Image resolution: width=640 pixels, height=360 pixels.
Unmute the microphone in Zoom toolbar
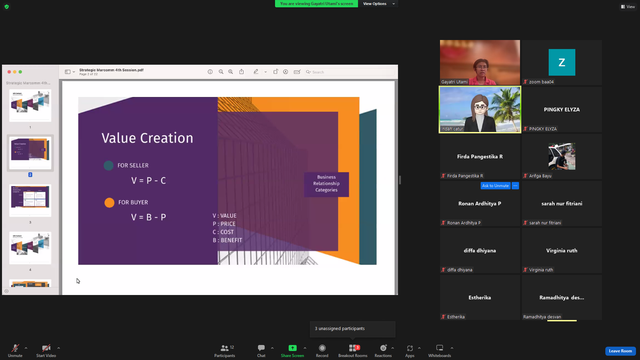15,350
